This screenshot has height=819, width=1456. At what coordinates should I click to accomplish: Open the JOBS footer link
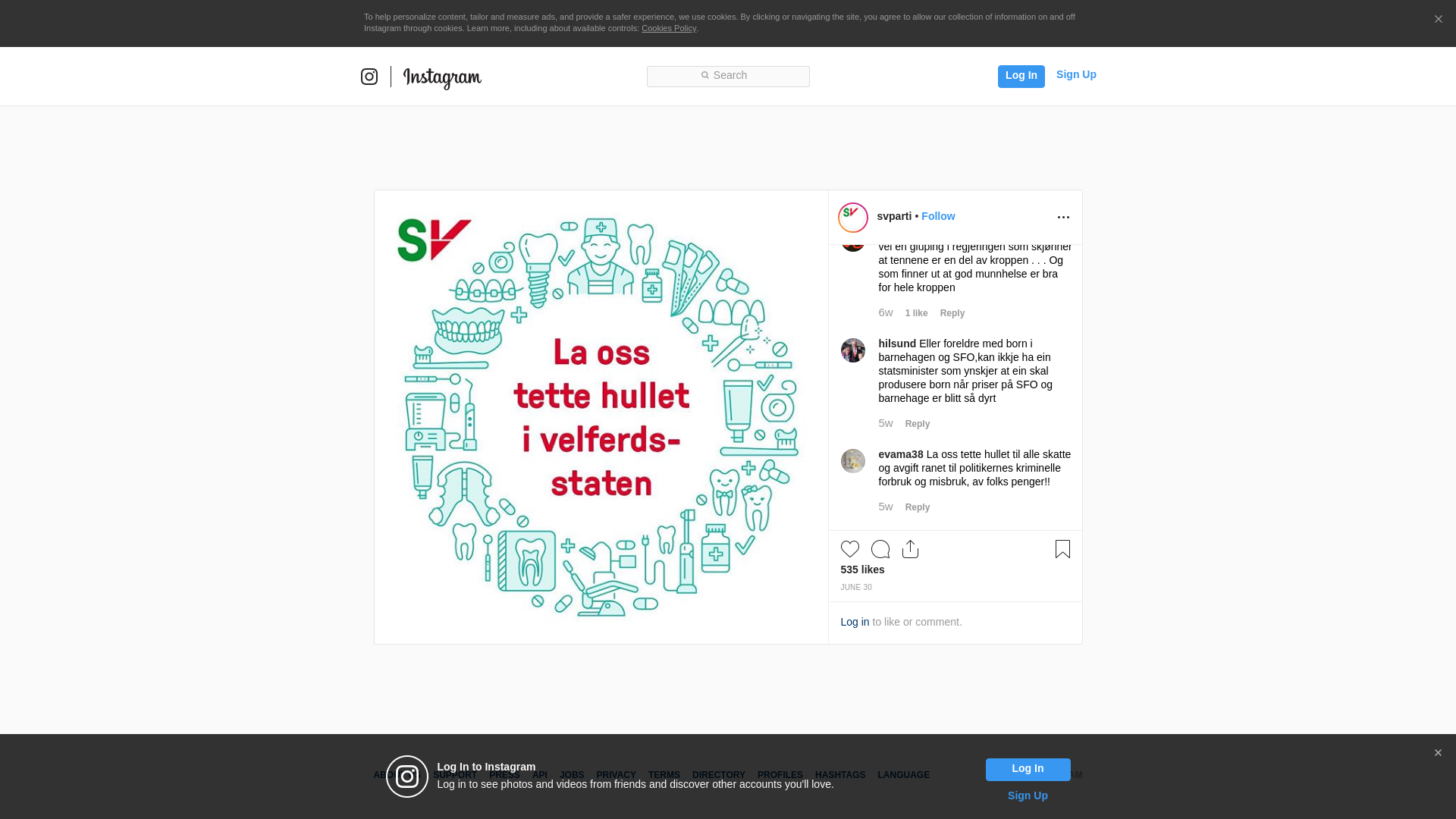(572, 775)
